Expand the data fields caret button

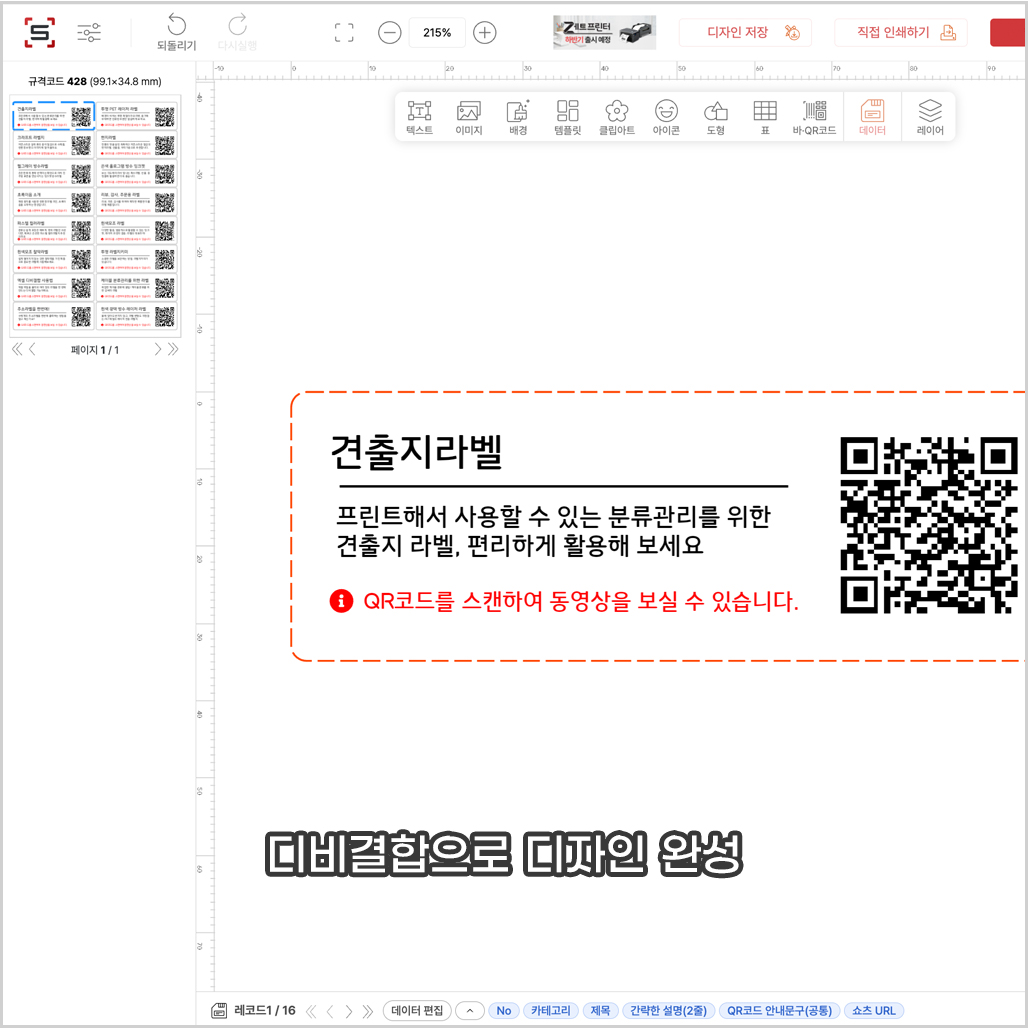pyautogui.click(x=469, y=1010)
